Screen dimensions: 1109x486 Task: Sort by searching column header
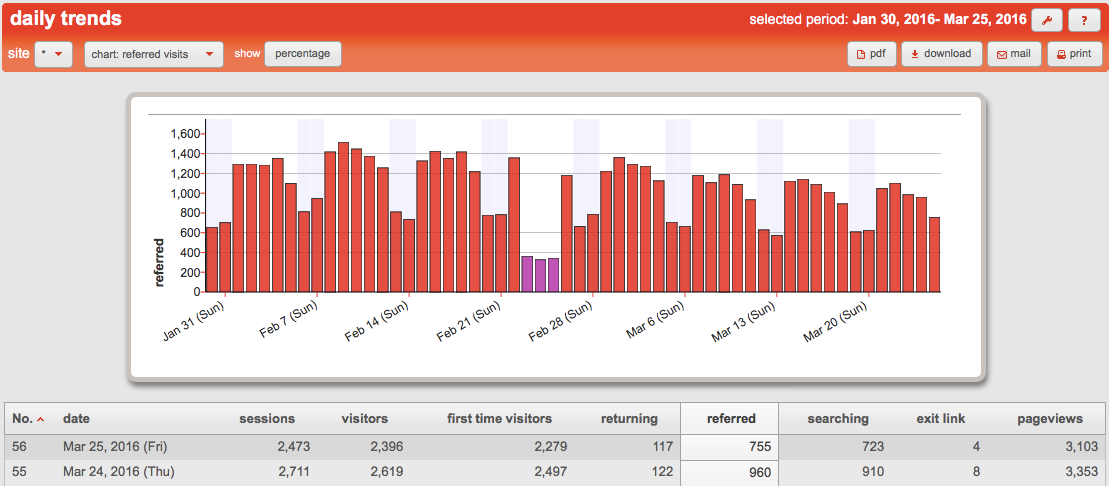point(838,419)
